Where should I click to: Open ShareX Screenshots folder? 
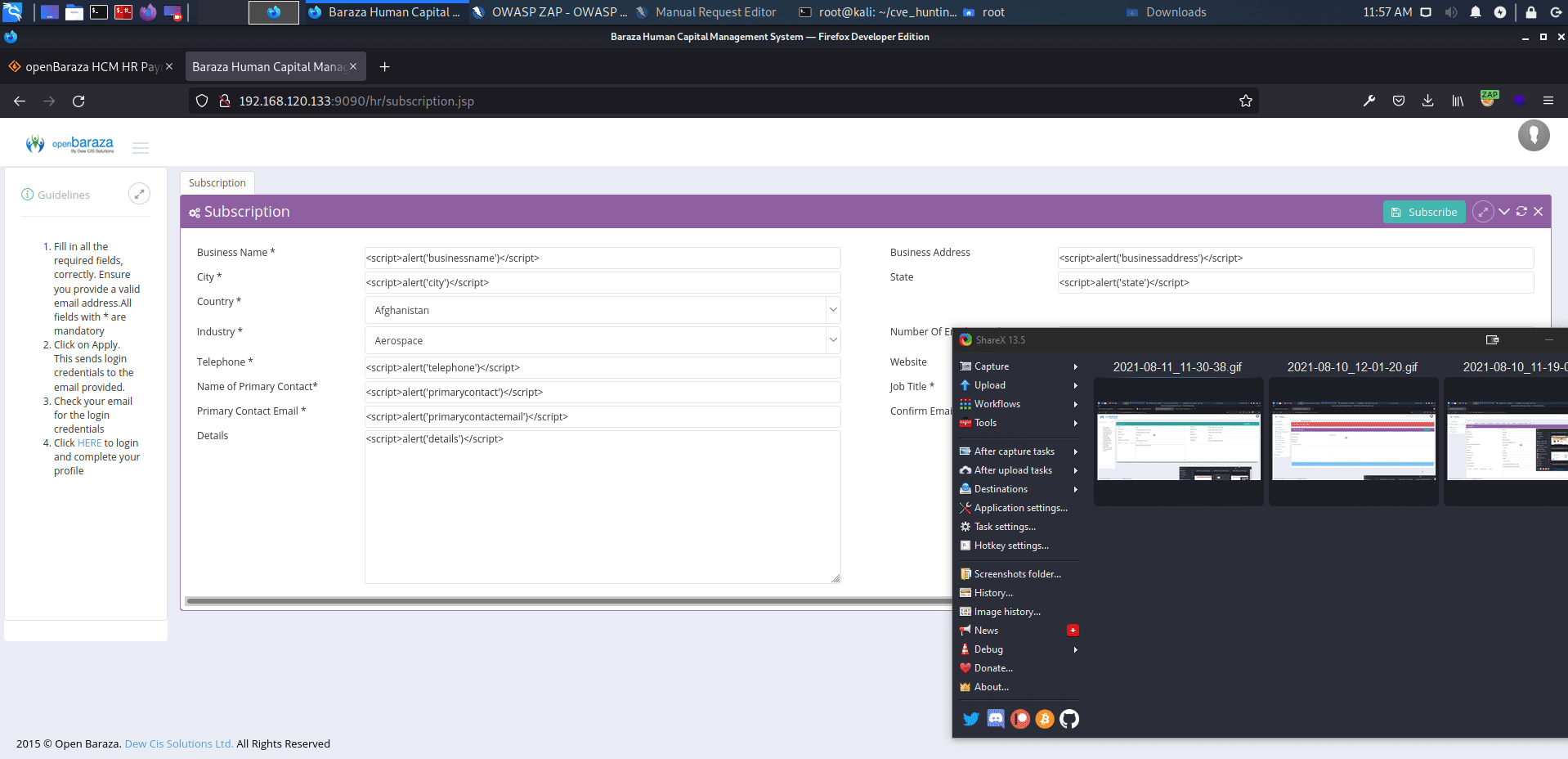point(1019,574)
